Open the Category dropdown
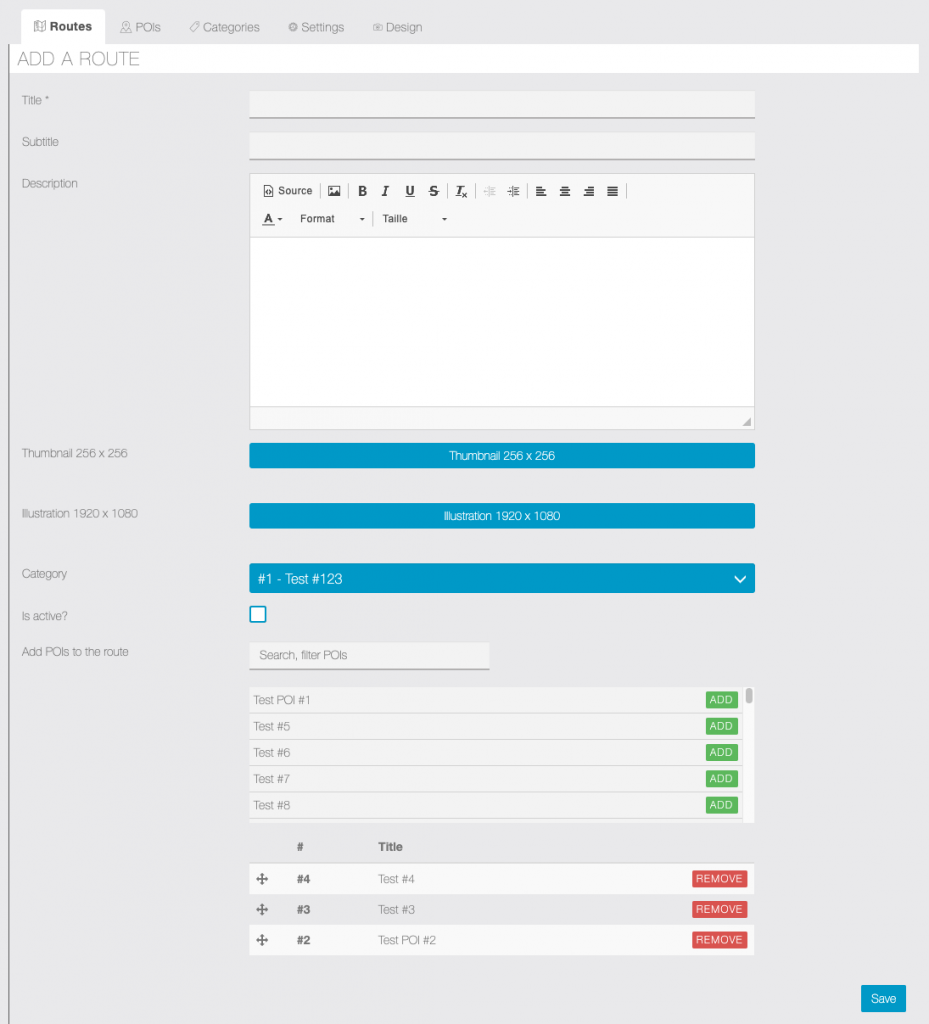The height and width of the screenshot is (1024, 929). pos(501,578)
